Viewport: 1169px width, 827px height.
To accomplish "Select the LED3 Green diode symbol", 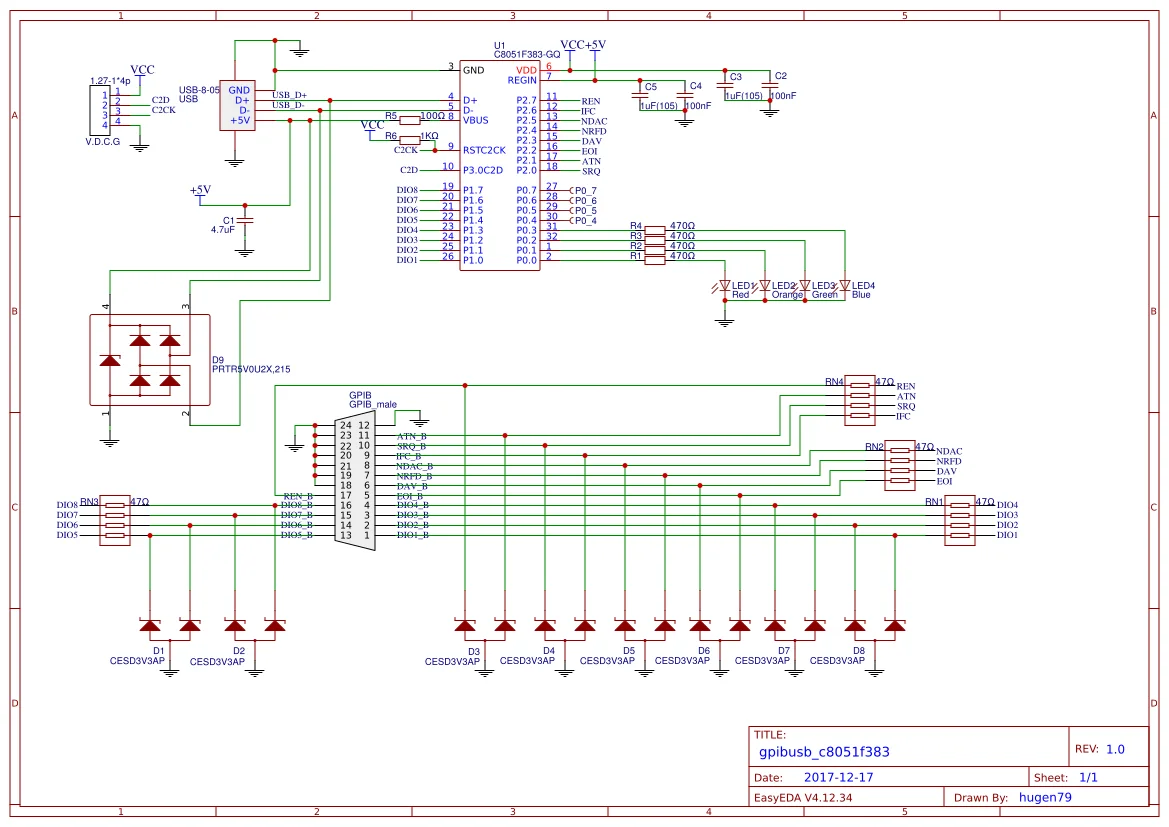I will coord(804,286).
